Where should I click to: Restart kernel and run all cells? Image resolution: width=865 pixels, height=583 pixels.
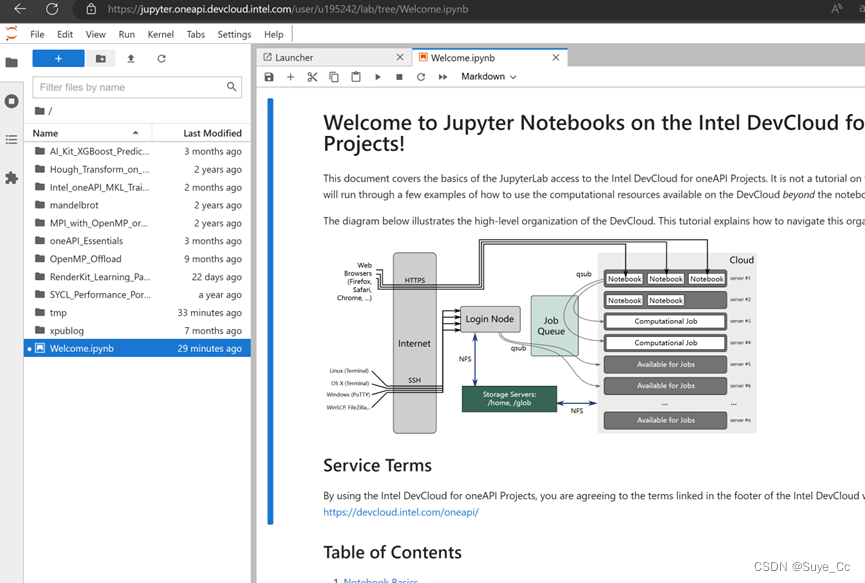442,77
